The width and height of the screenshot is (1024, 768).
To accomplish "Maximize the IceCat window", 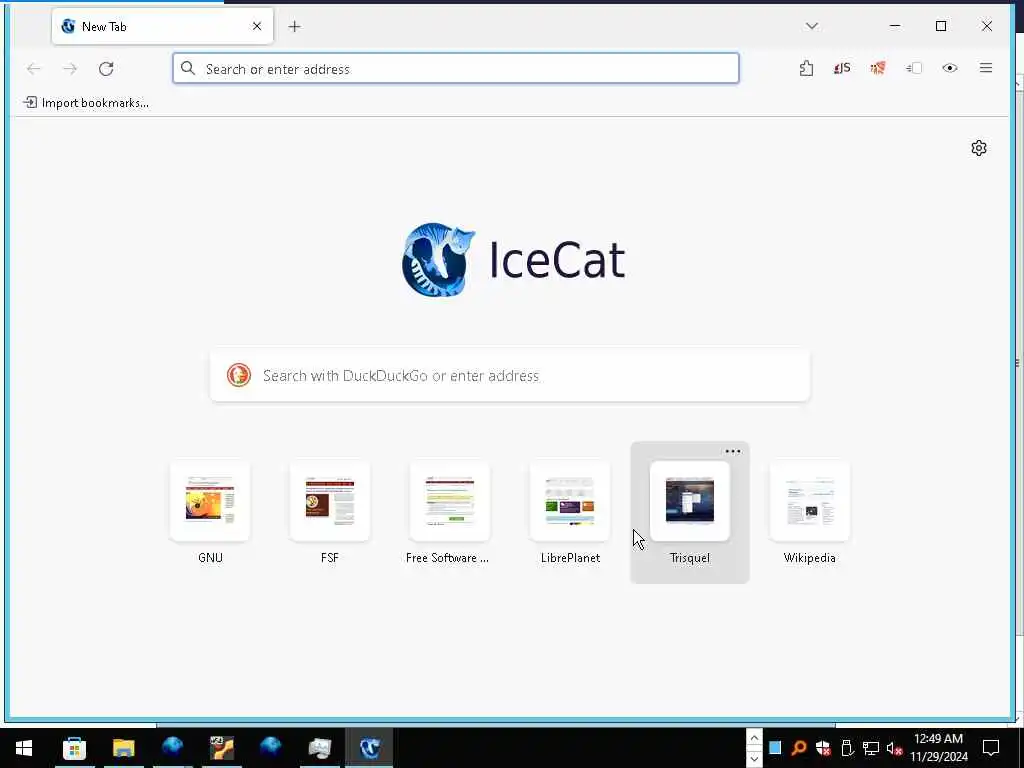I will point(940,26).
